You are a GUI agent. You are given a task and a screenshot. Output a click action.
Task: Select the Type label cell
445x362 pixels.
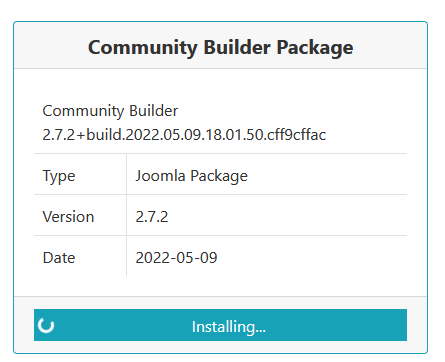pos(80,174)
